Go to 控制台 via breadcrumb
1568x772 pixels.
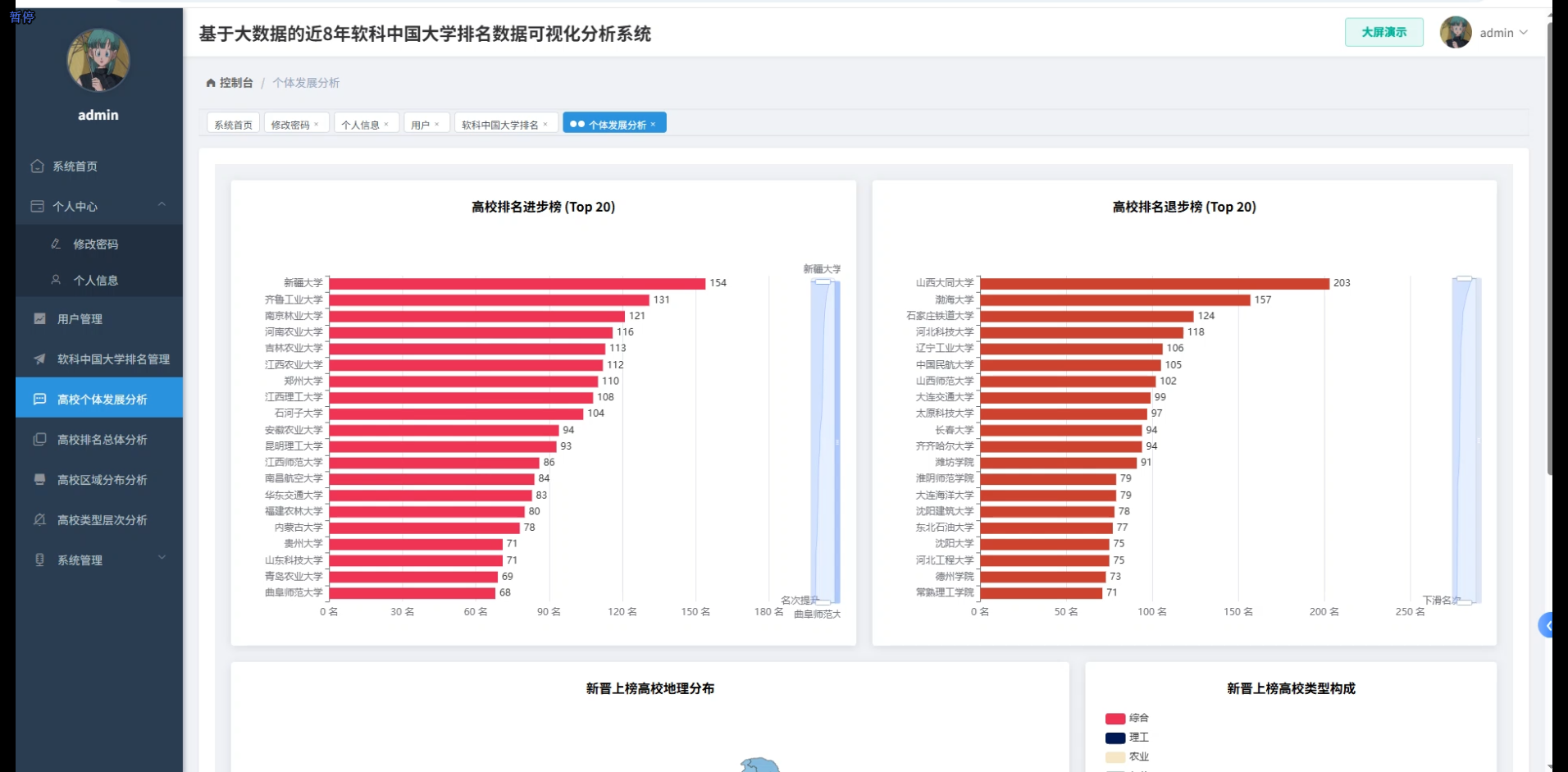click(236, 83)
